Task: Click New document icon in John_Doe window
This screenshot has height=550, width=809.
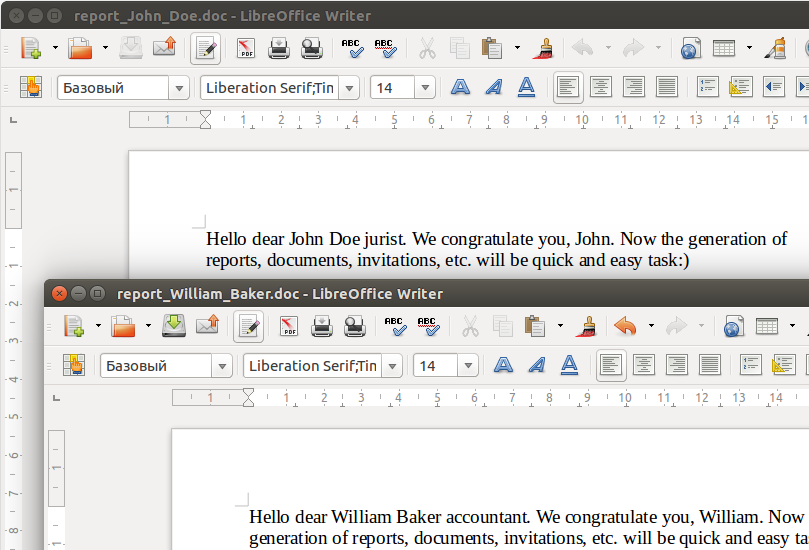Action: [30, 48]
